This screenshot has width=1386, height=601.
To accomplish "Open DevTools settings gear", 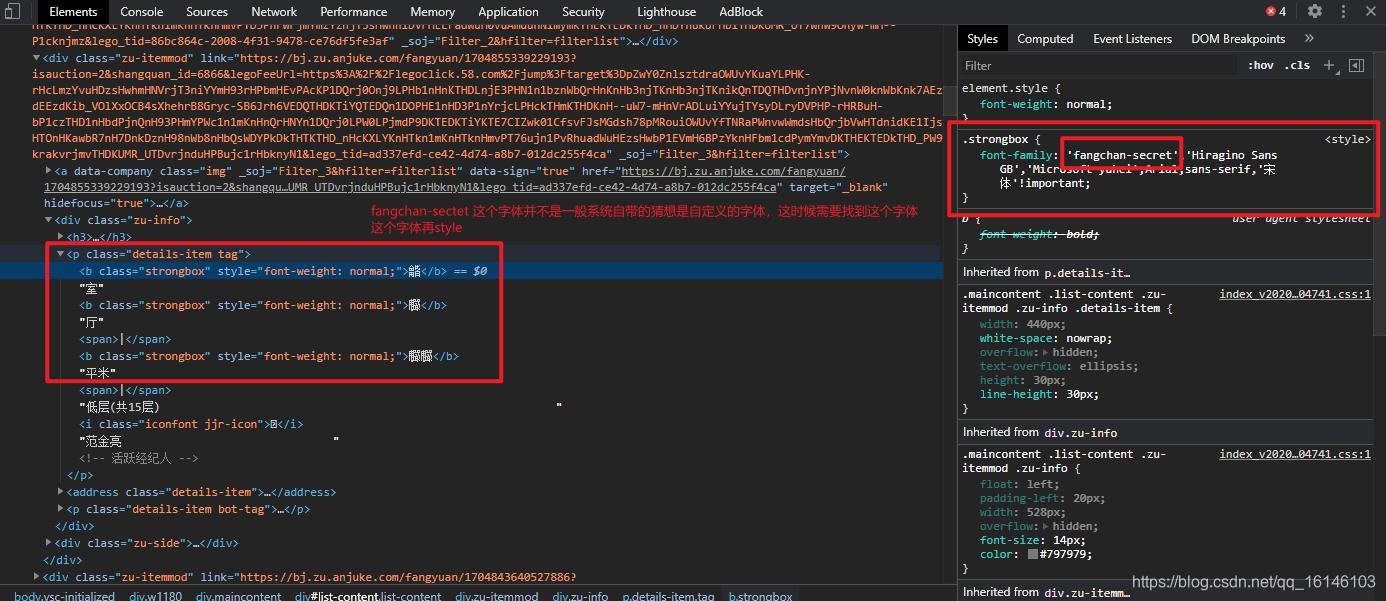I will click(1315, 11).
